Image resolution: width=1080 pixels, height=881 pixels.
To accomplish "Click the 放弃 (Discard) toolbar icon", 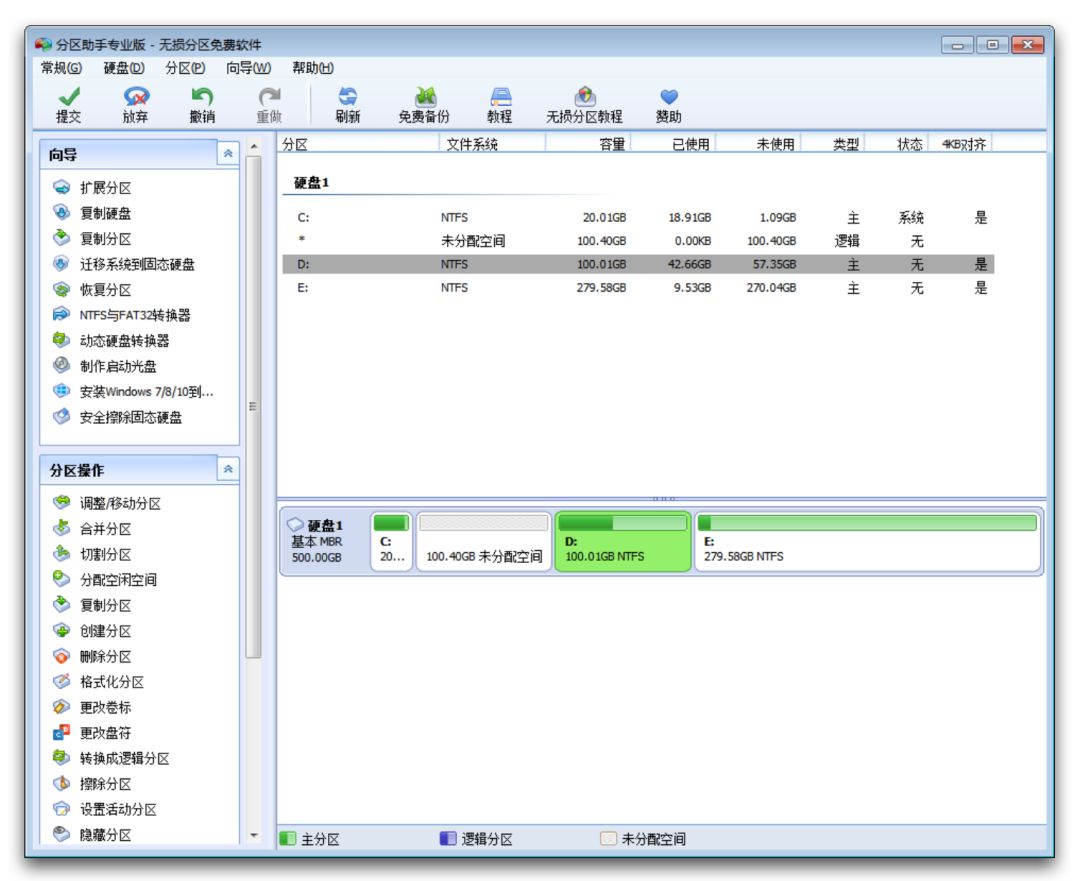I will pyautogui.click(x=136, y=97).
